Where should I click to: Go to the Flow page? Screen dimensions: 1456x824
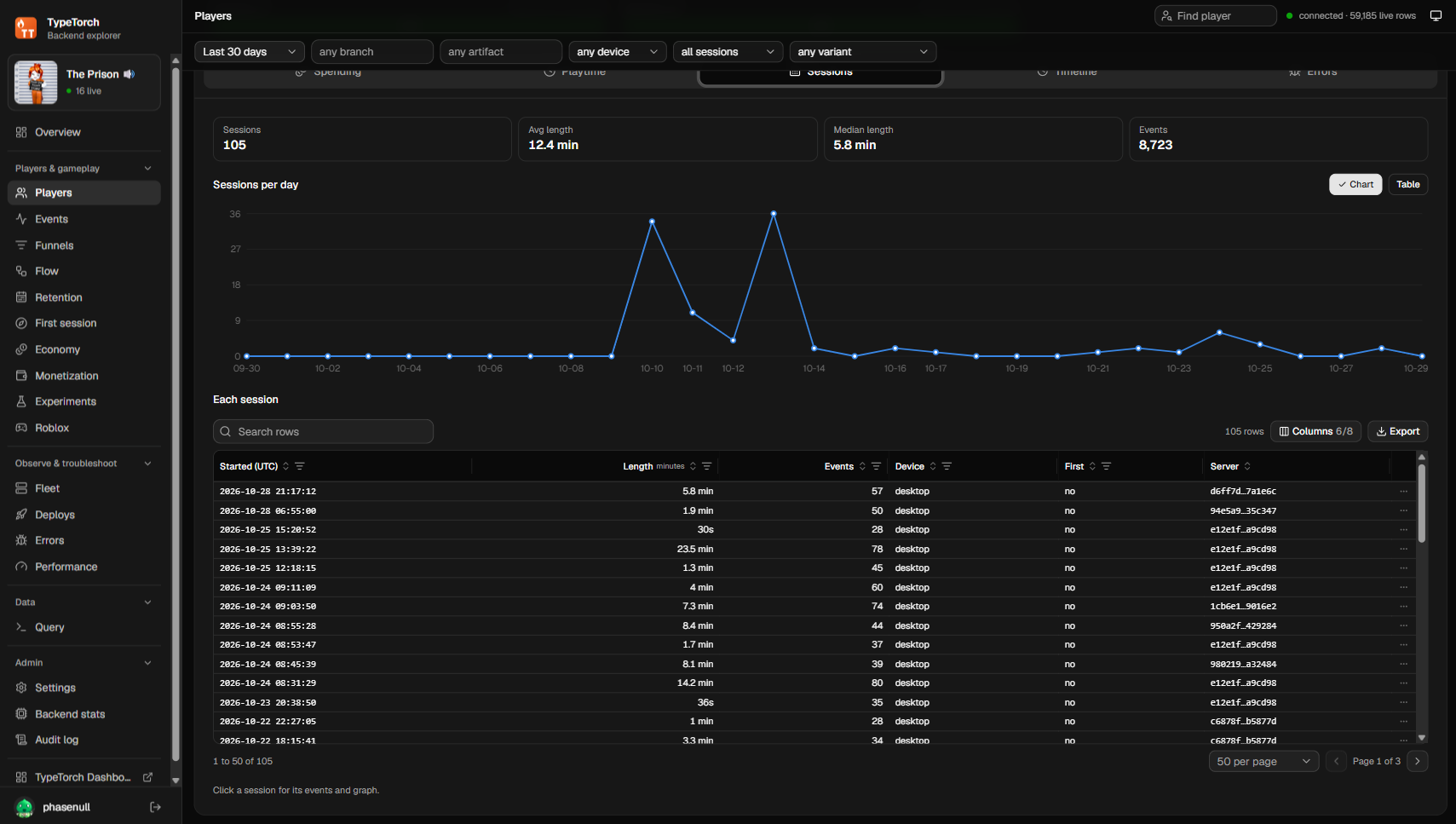(83, 271)
